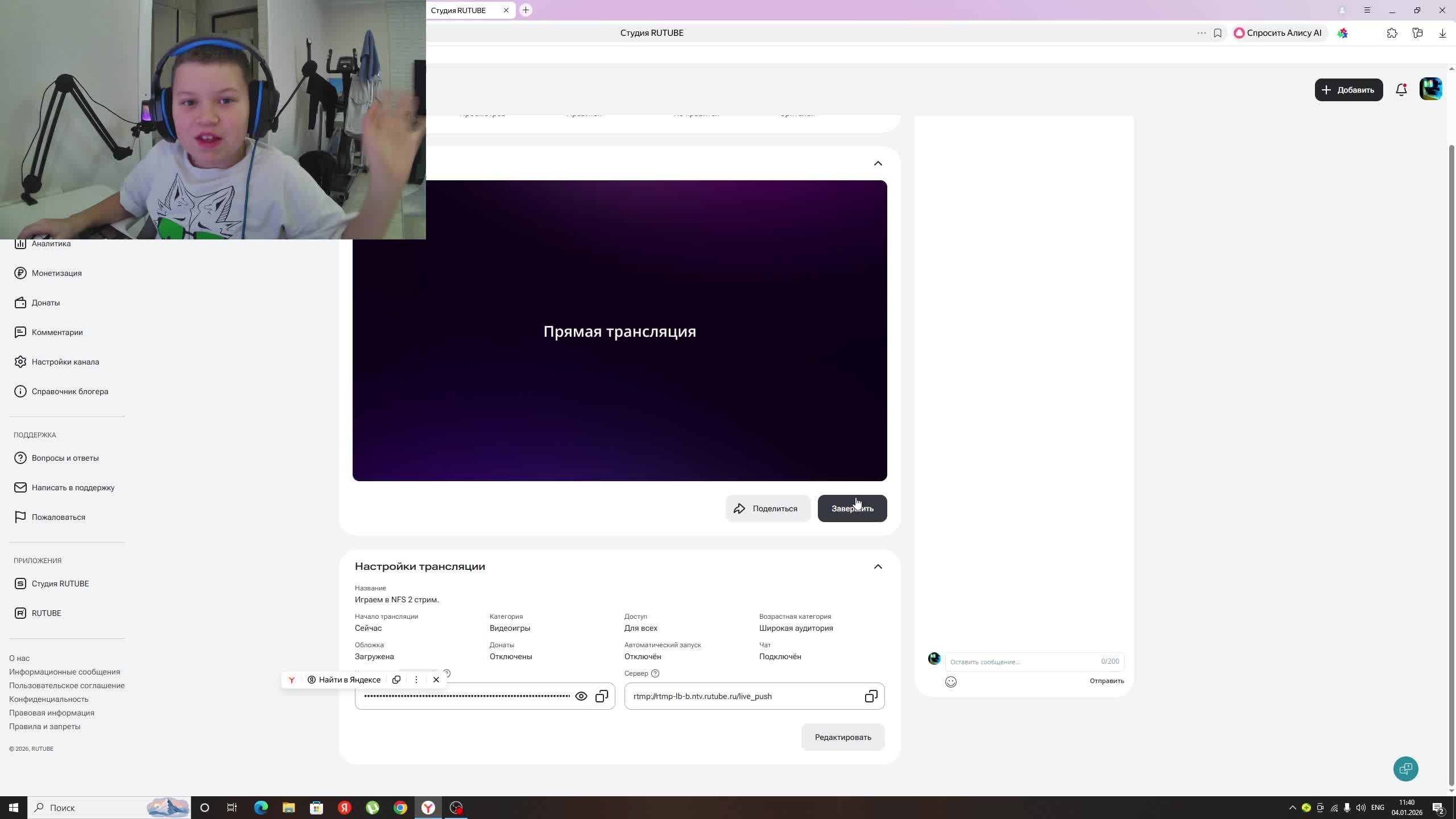The image size is (1456, 819).
Task: Close the Найти в Яндексе popup
Action: pos(436,680)
